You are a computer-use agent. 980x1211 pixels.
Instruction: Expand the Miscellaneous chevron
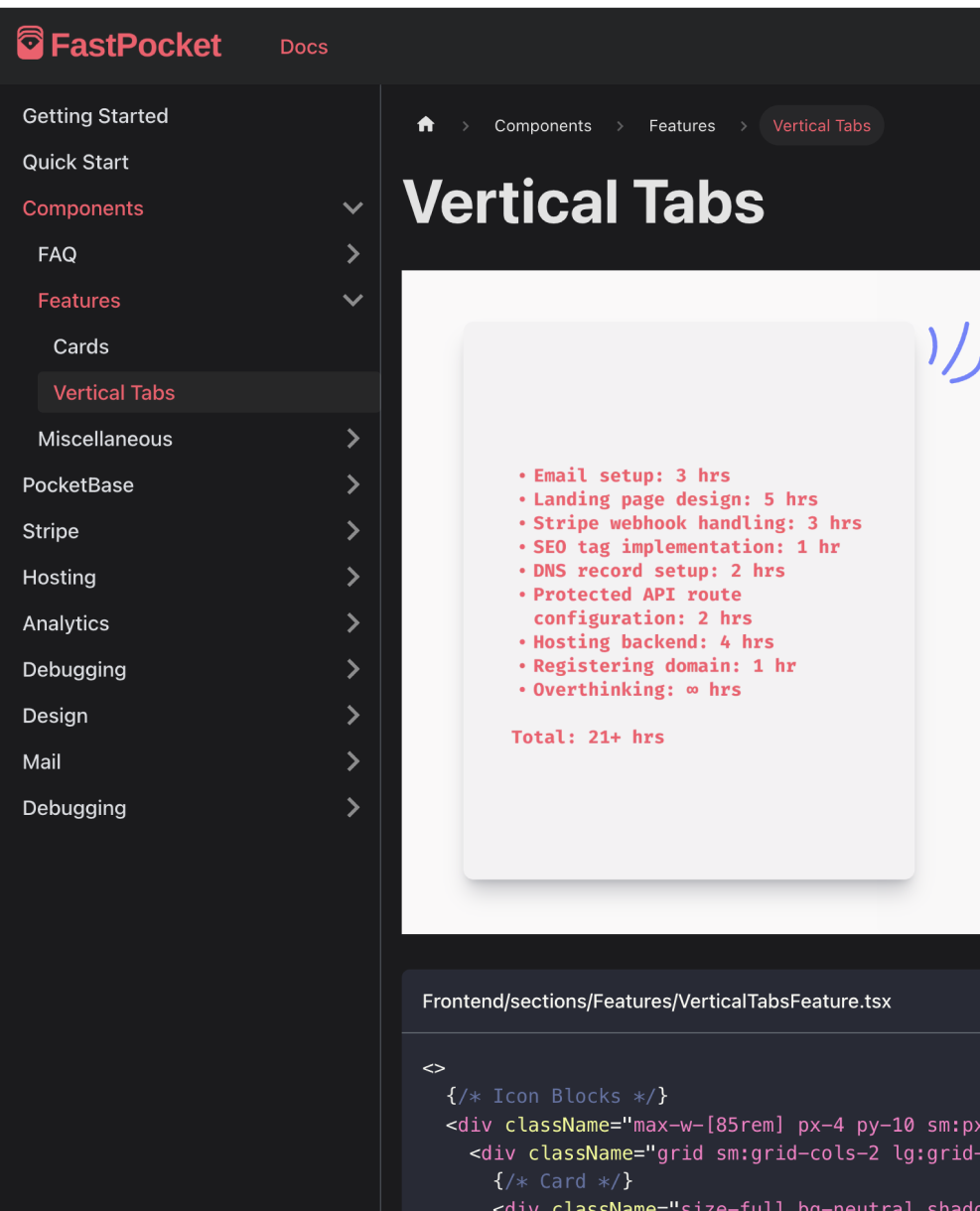[352, 439]
